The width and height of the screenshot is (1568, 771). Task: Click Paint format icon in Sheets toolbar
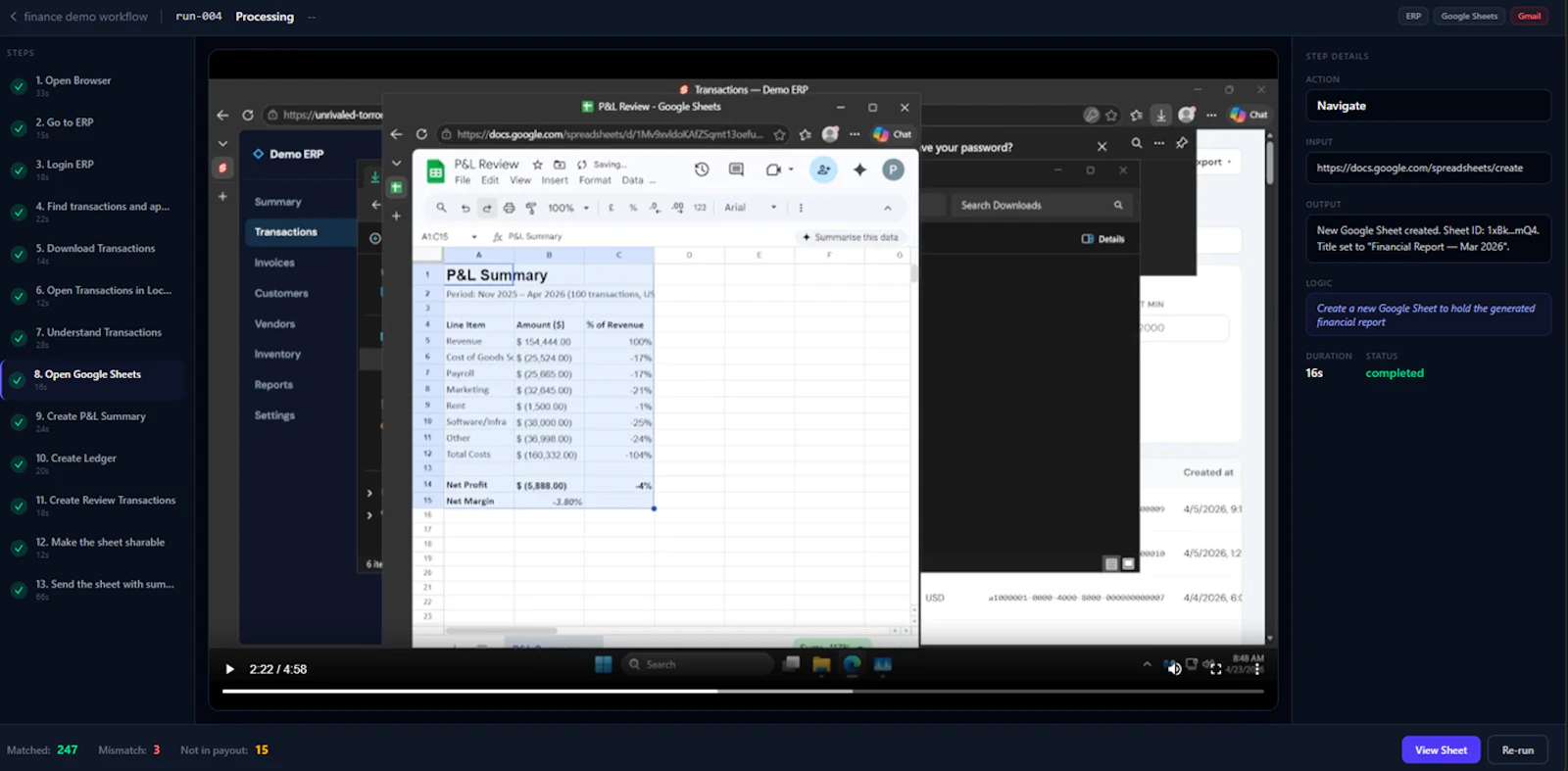point(531,208)
